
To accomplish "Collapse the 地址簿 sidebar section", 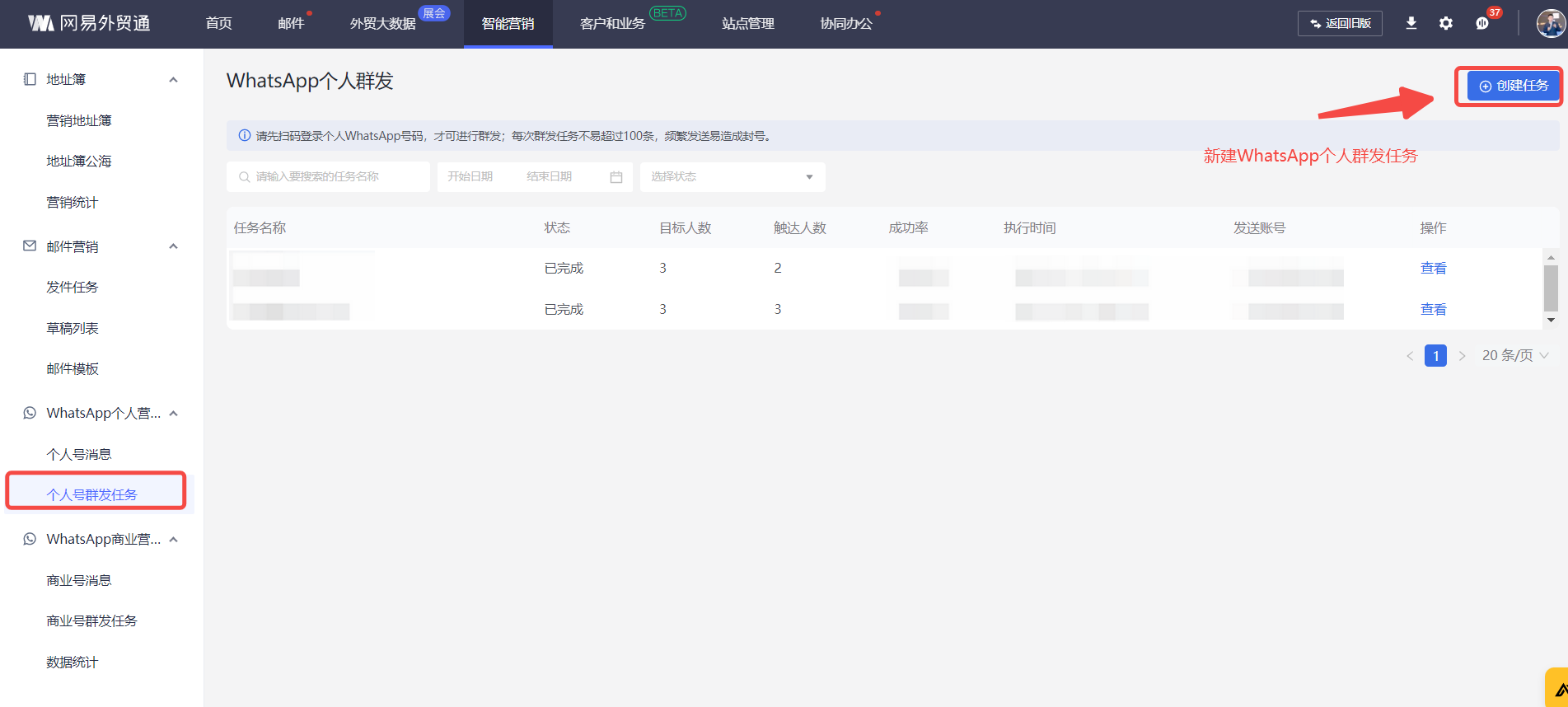I will coord(173,80).
